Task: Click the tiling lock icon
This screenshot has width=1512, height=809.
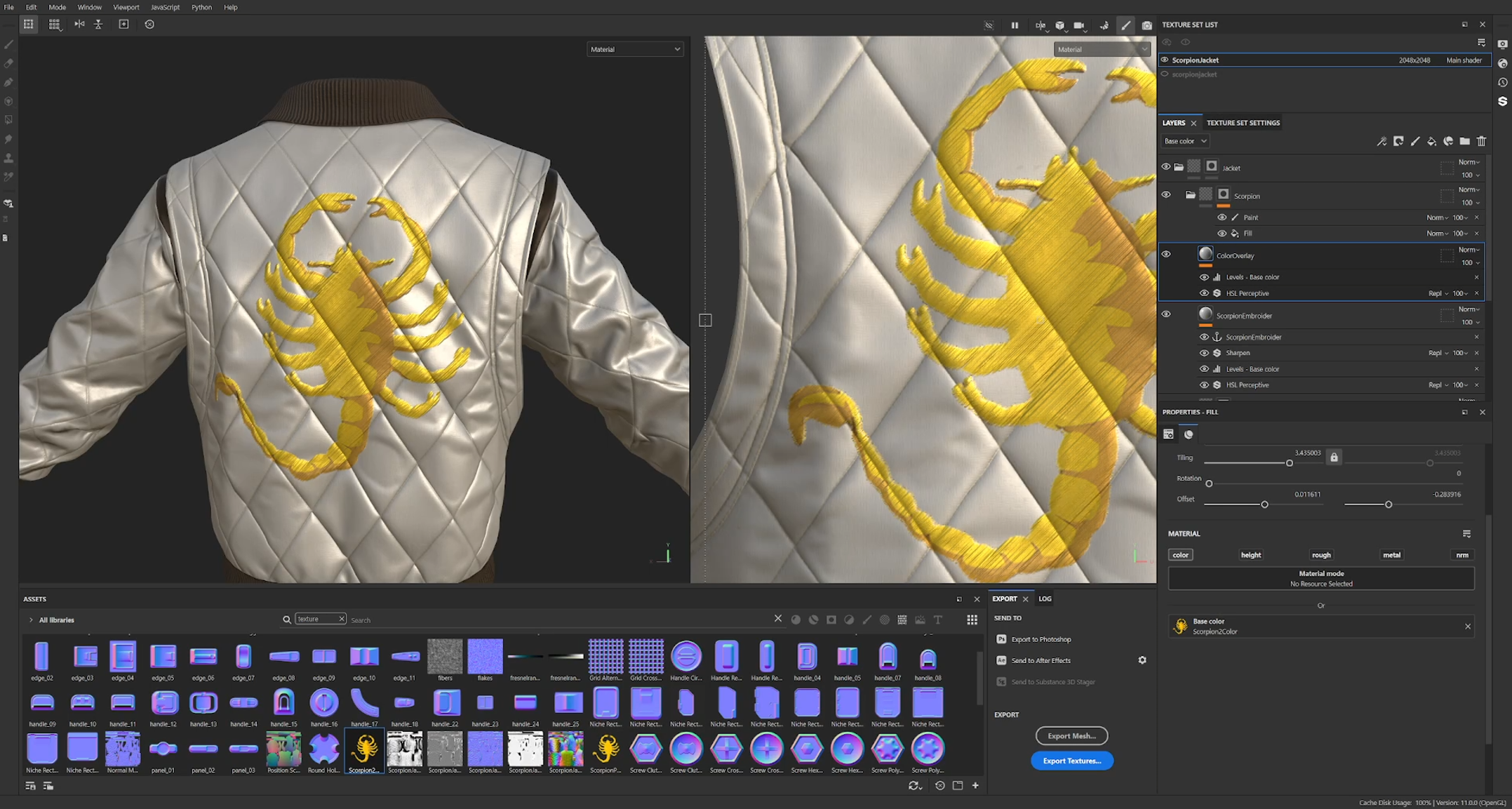Action: pos(1334,457)
